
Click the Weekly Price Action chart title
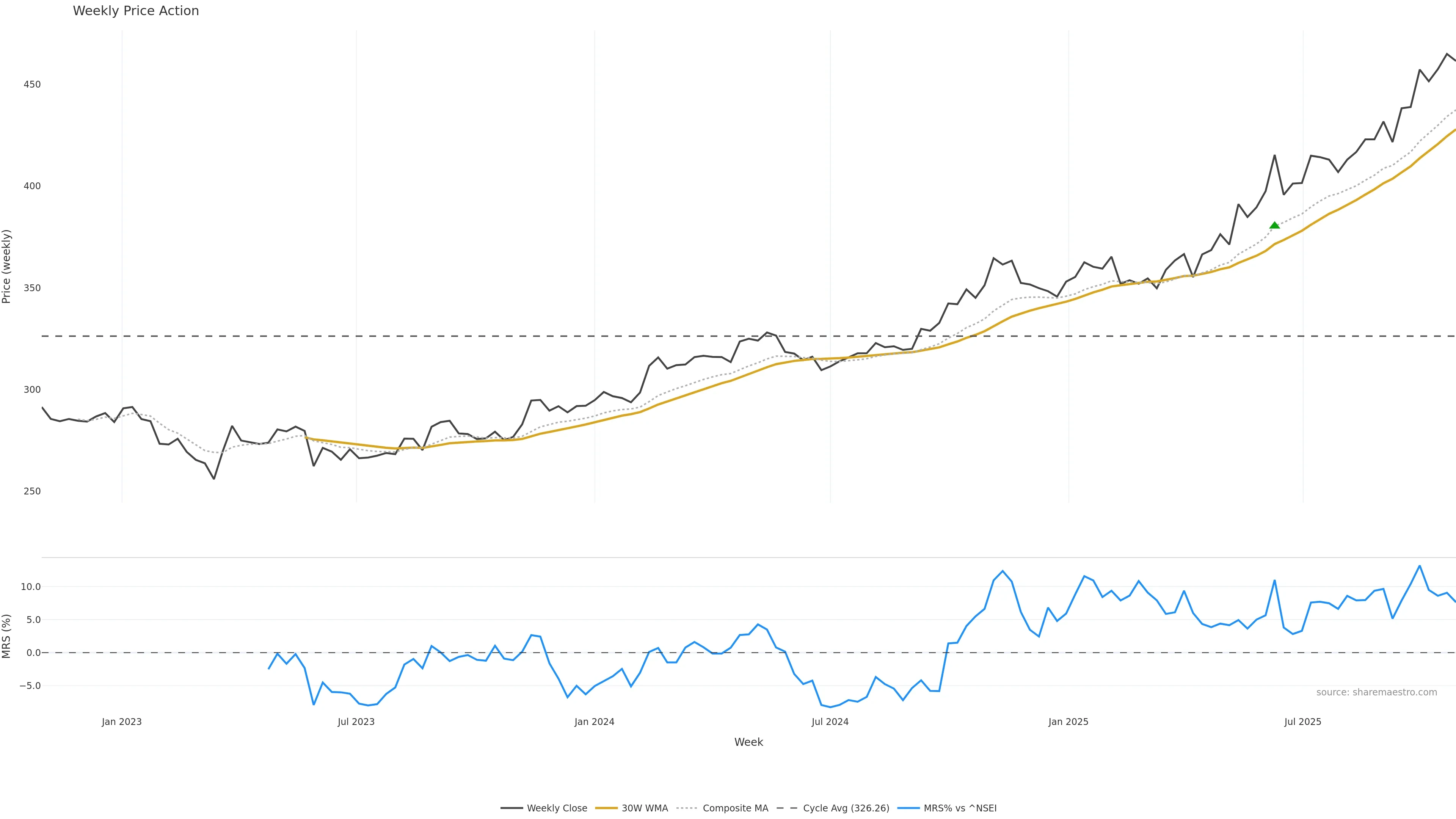click(x=136, y=11)
